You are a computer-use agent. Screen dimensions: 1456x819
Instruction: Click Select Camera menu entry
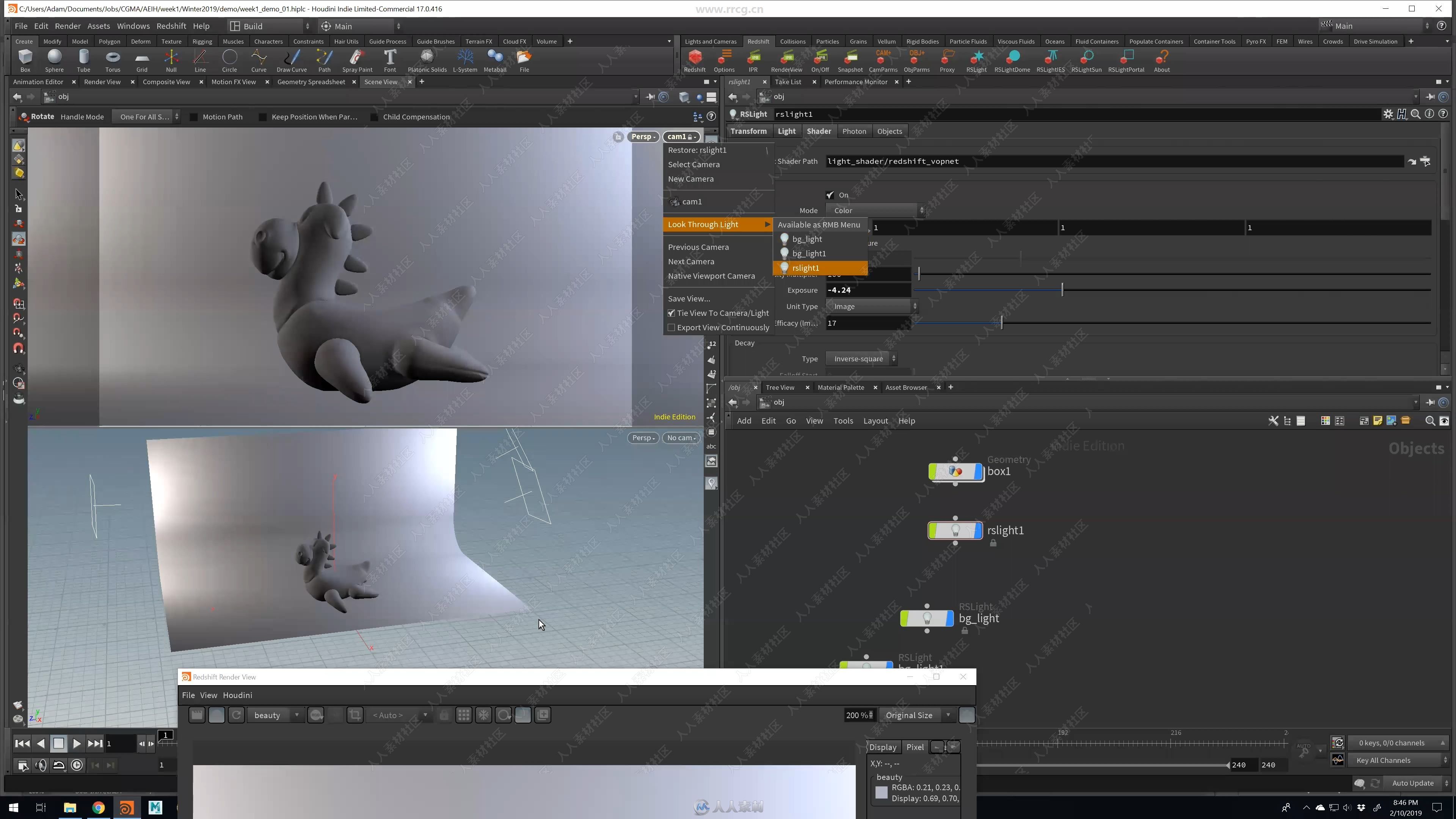[x=693, y=165]
